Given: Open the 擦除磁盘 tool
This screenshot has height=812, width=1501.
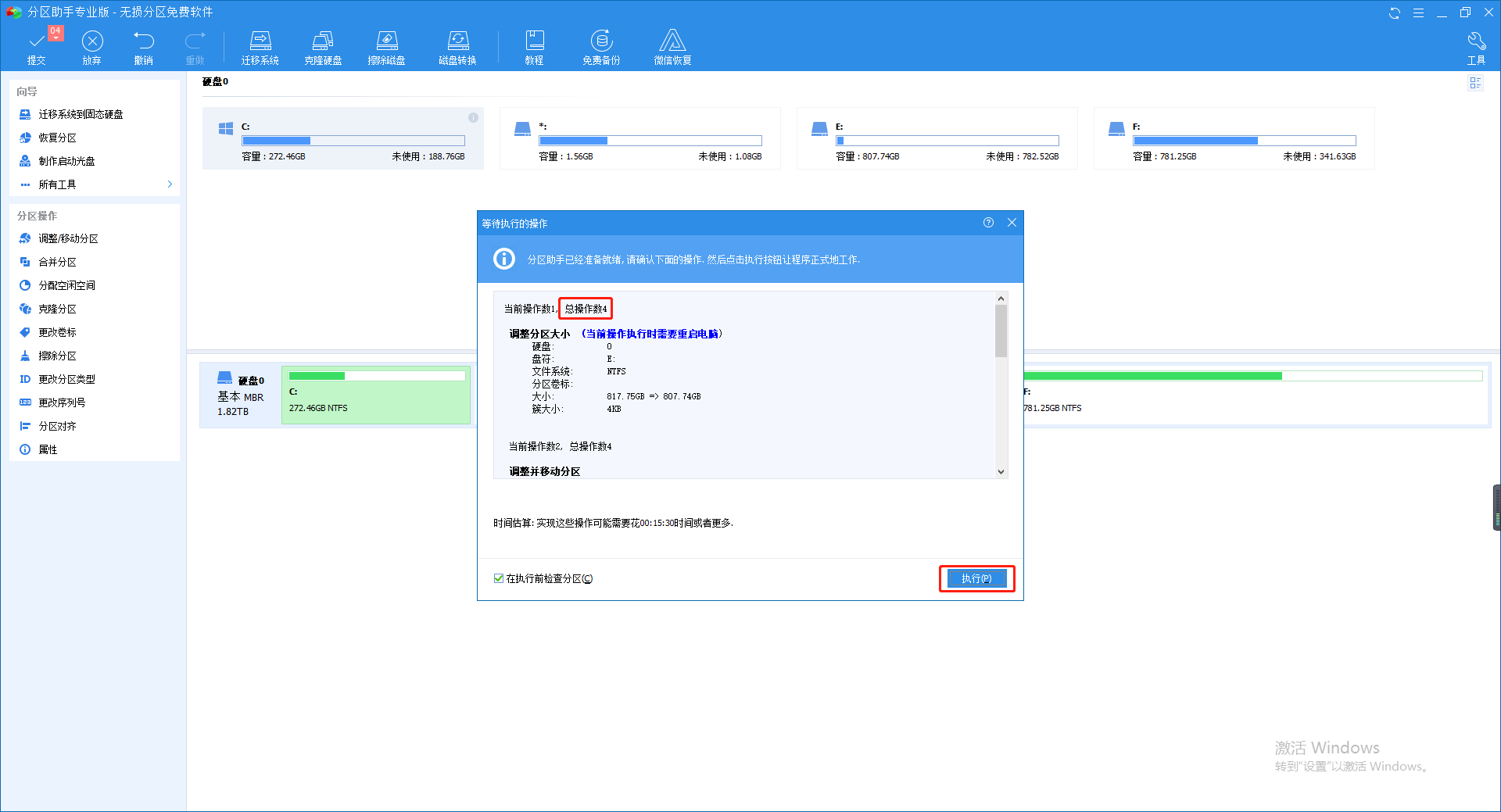Looking at the screenshot, I should pyautogui.click(x=387, y=47).
